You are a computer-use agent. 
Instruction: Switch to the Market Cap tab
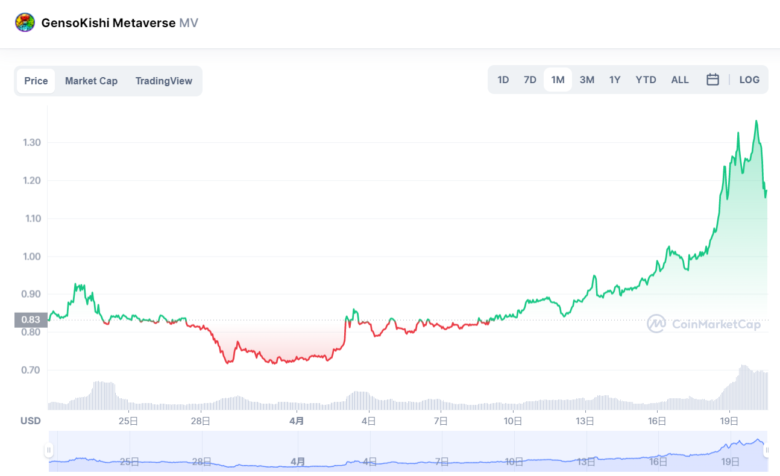pyautogui.click(x=91, y=81)
